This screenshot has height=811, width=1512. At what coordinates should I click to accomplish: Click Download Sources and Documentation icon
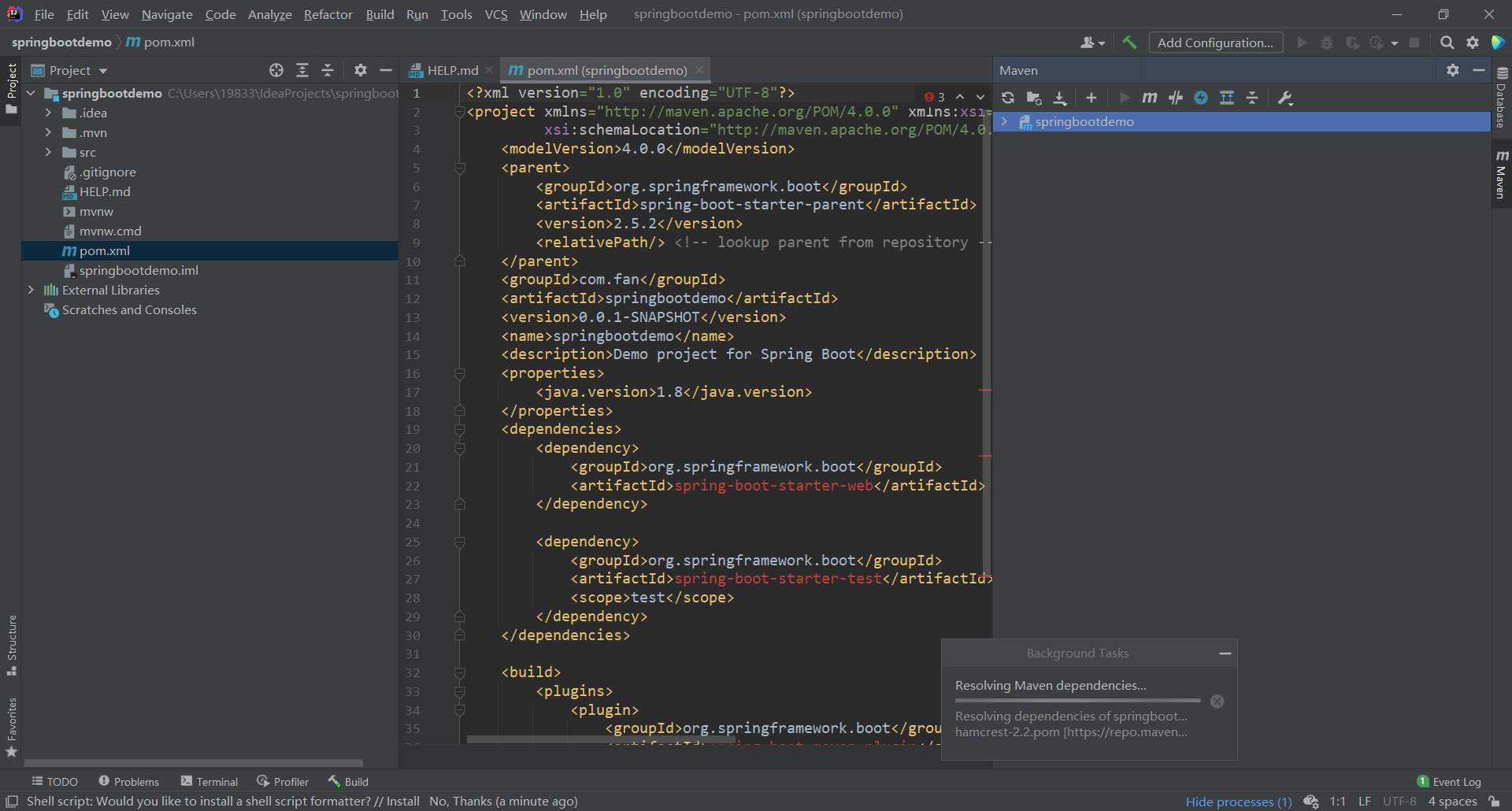pyautogui.click(x=1060, y=98)
